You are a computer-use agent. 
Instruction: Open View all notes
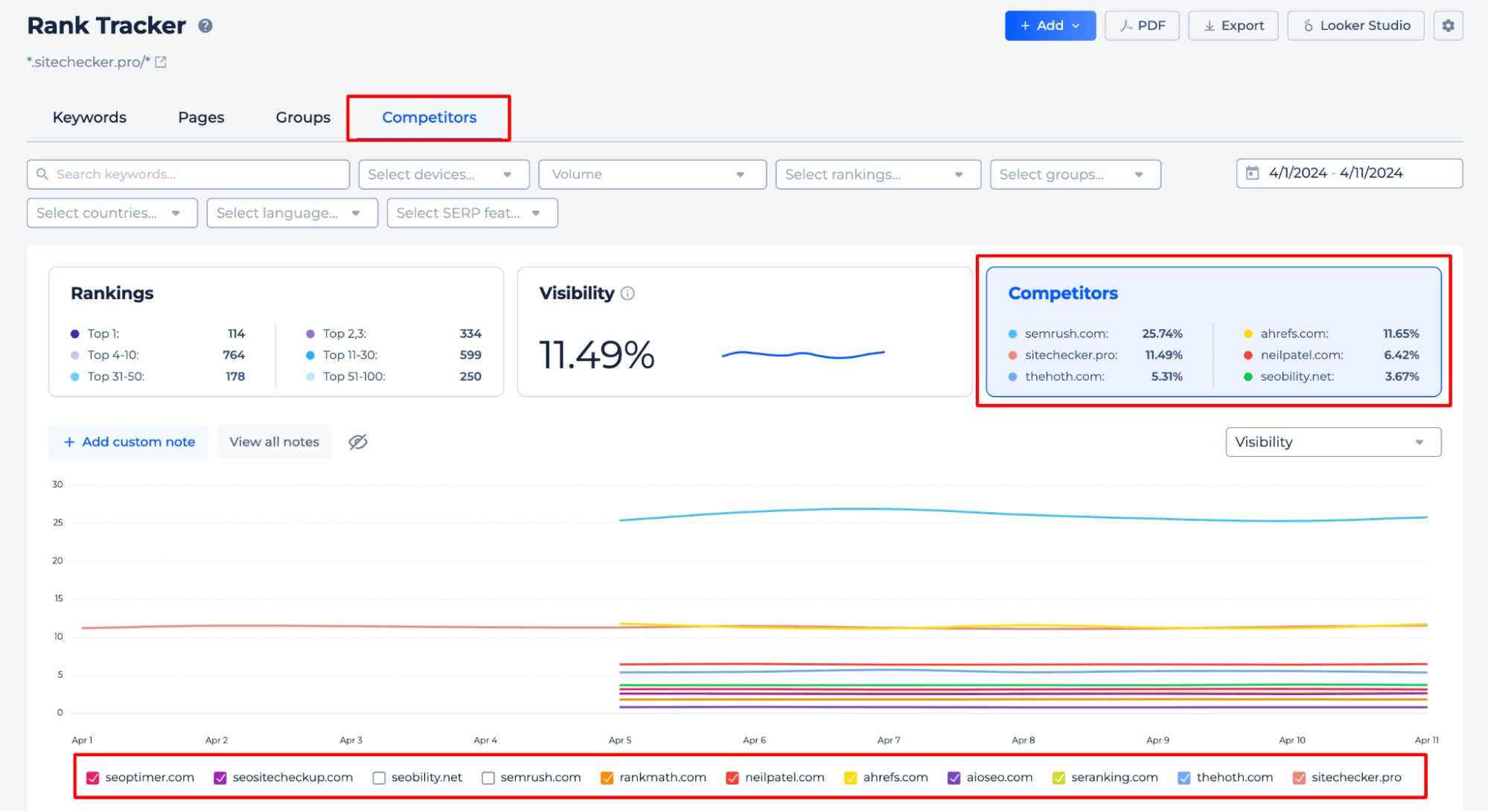tap(274, 442)
